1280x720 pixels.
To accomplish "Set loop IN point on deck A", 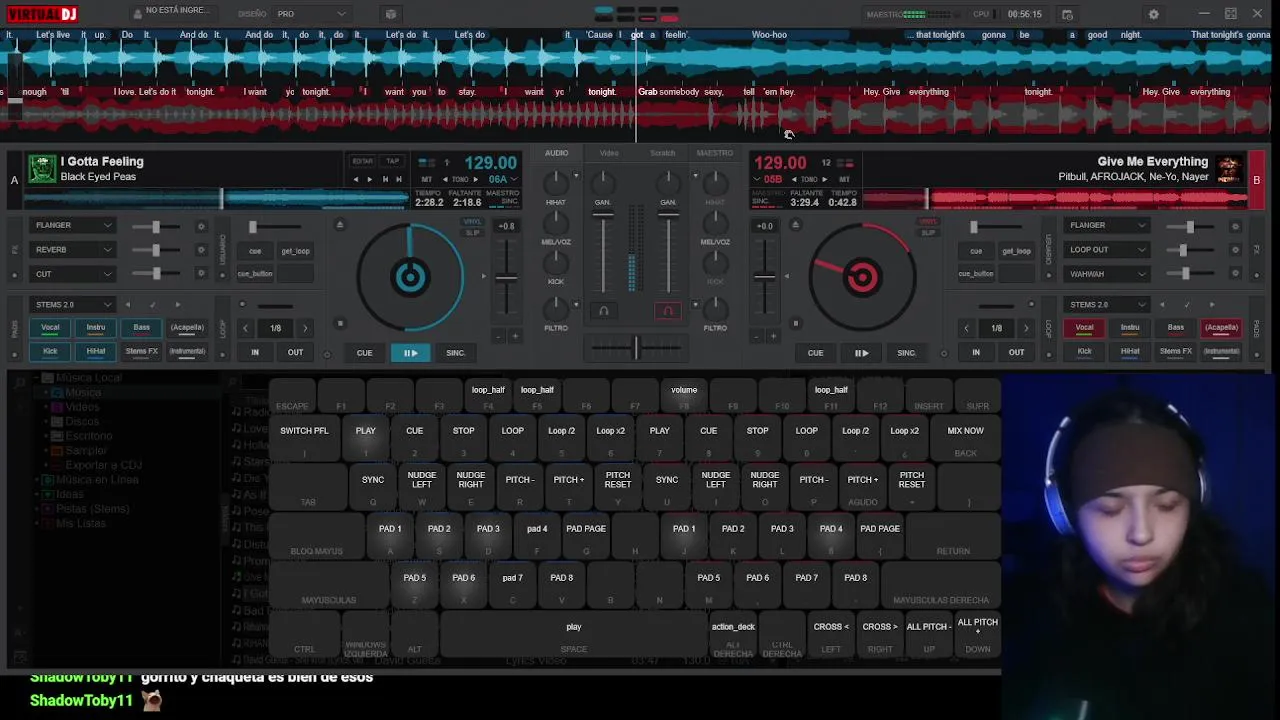I will (255, 352).
